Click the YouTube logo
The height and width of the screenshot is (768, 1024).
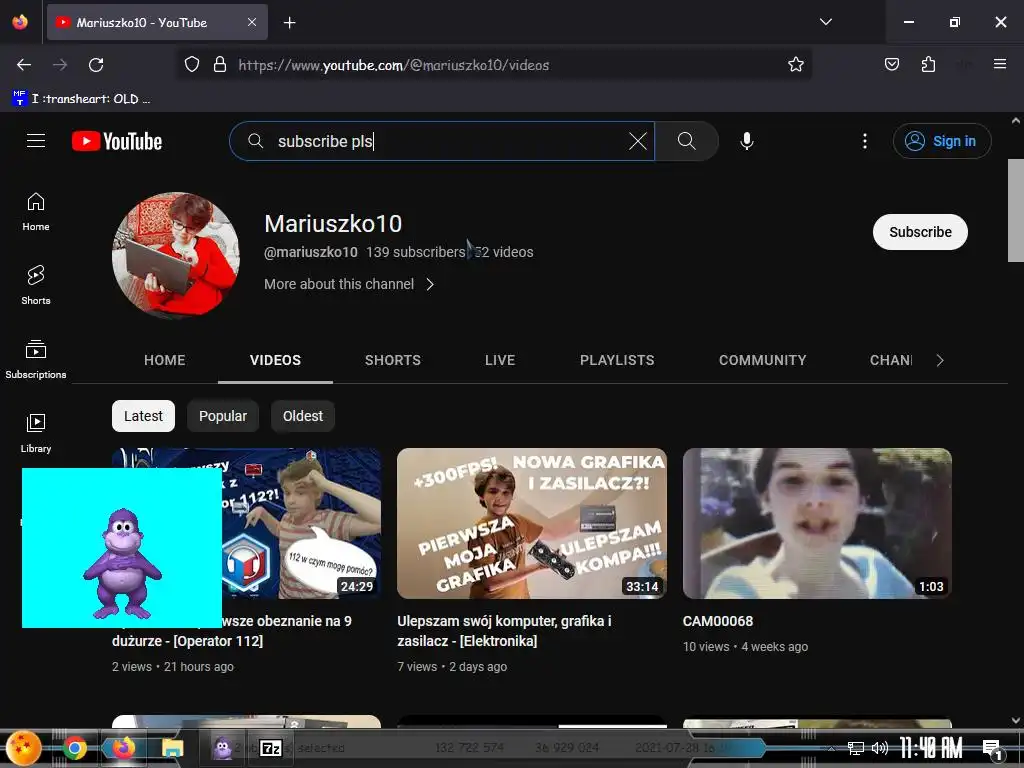pos(117,141)
